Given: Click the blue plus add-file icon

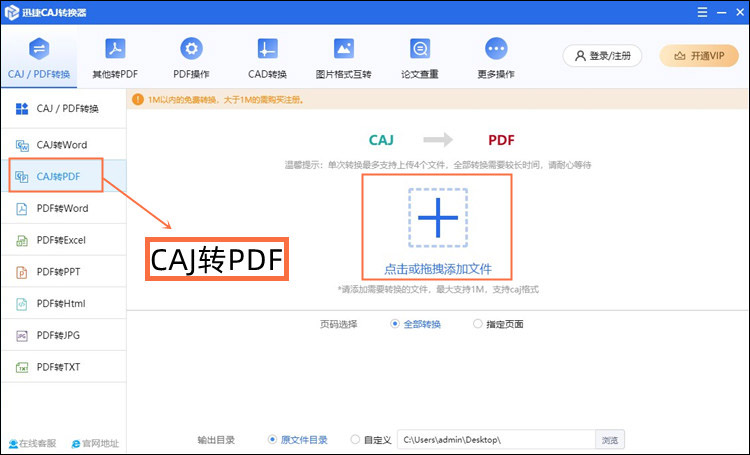Looking at the screenshot, I should 437,217.
